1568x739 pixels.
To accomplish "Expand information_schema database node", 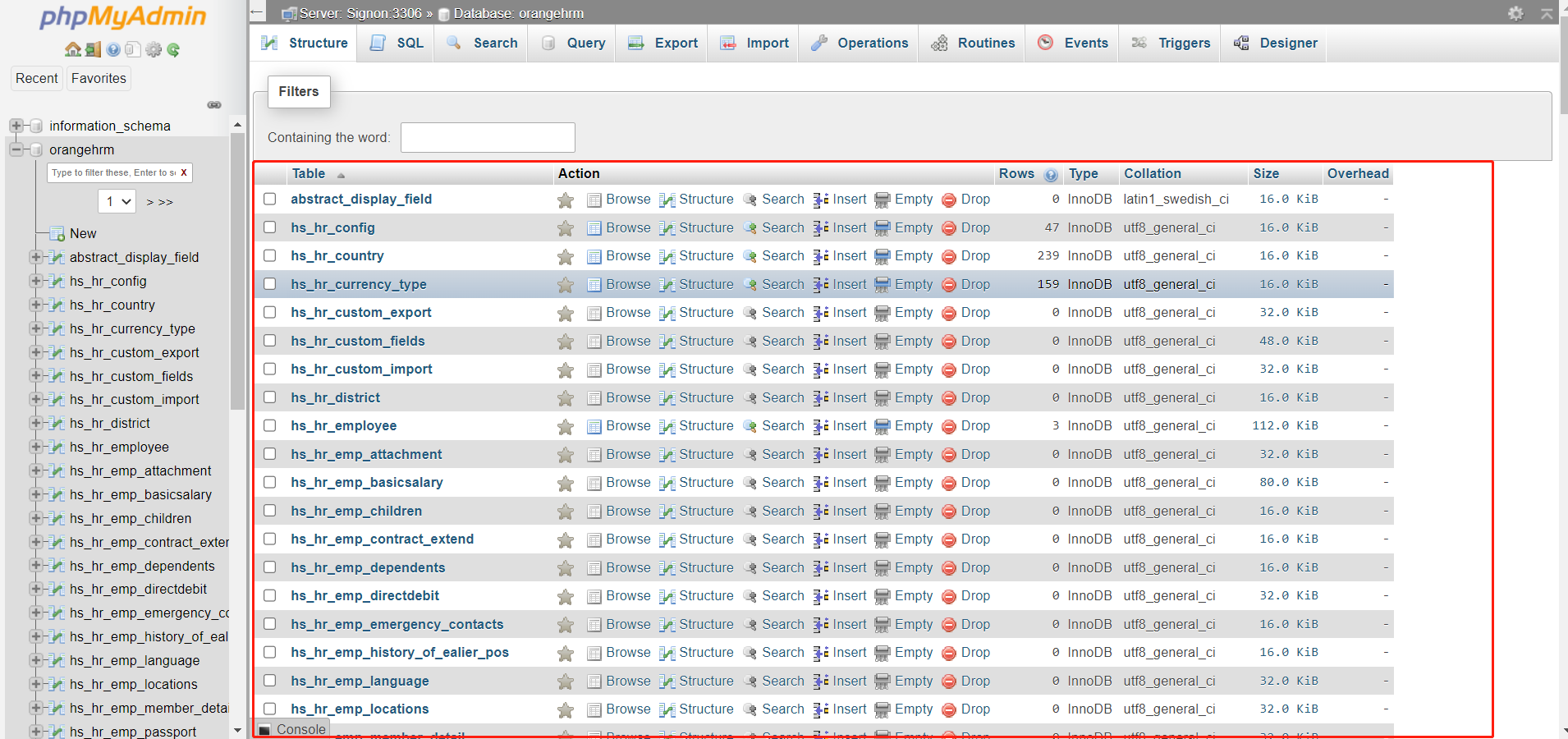I will tap(16, 126).
